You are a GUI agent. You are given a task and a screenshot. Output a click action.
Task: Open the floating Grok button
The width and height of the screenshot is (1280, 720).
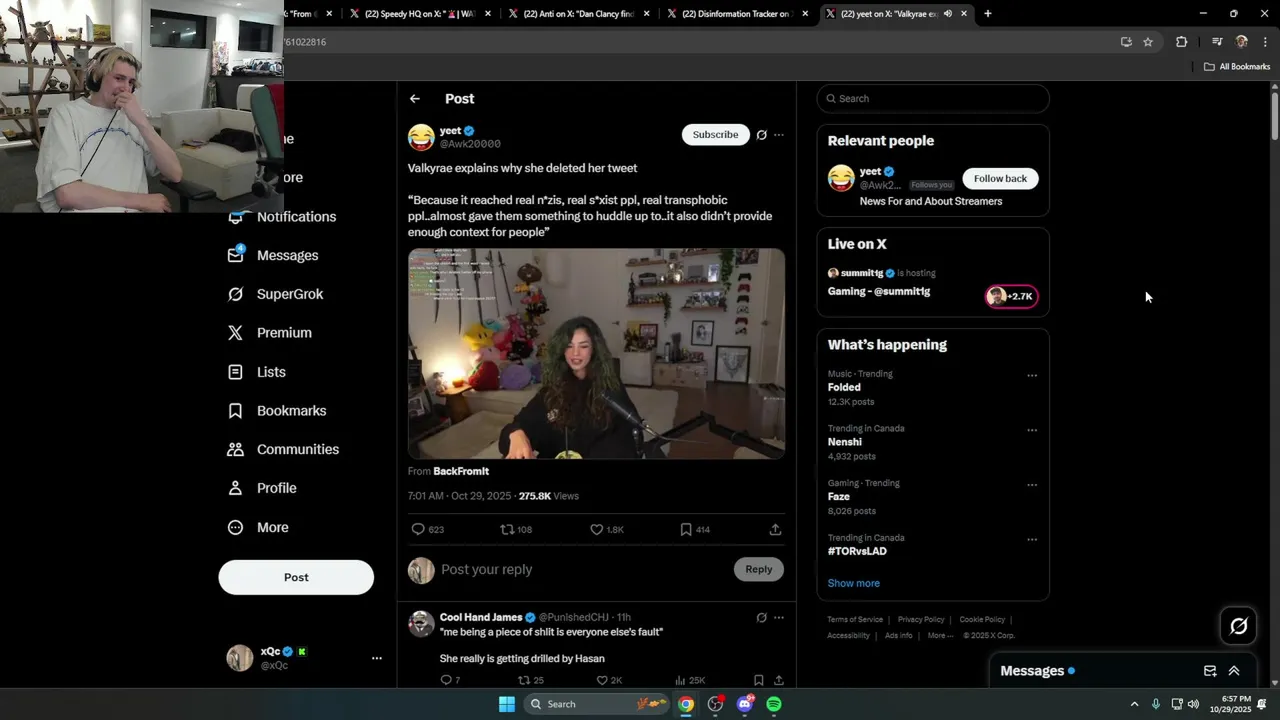(x=1239, y=626)
